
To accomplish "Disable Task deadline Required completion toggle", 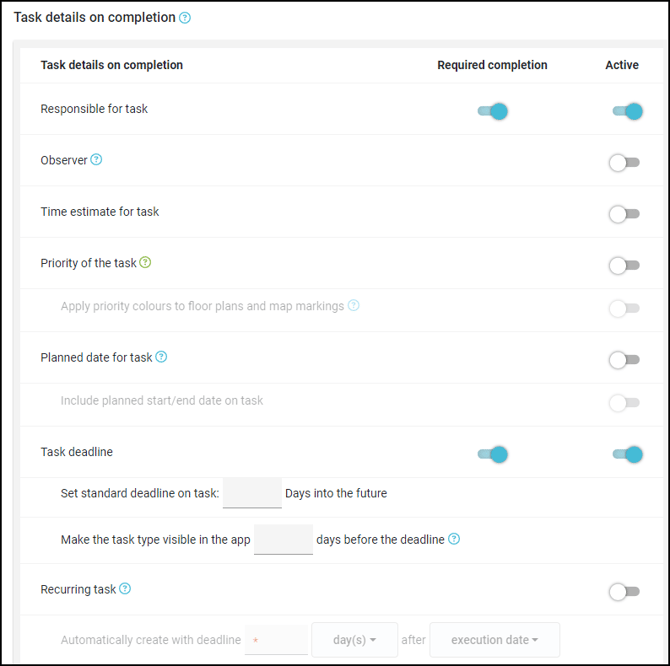I will pyautogui.click(x=493, y=454).
